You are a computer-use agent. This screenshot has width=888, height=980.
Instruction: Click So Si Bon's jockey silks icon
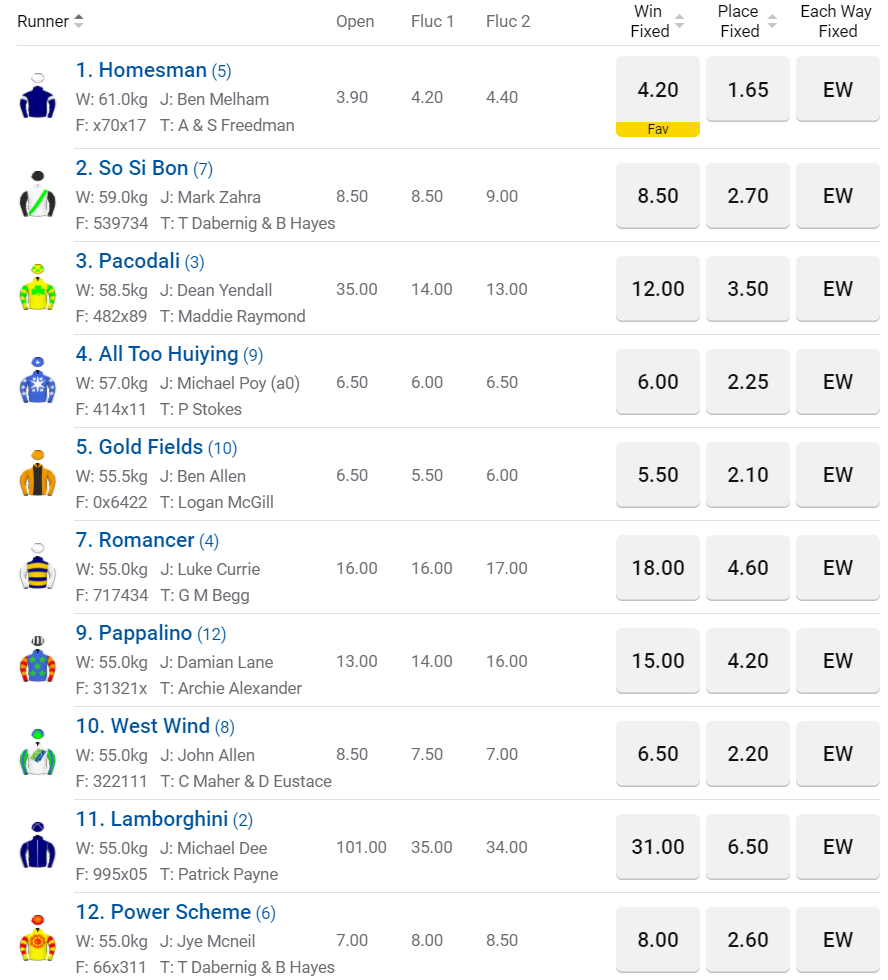click(38, 195)
